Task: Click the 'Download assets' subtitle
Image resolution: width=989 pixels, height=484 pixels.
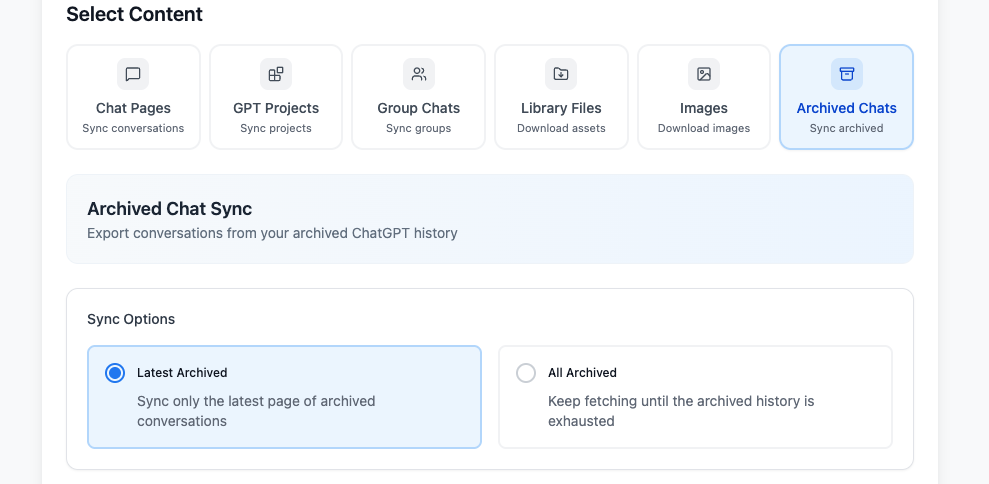Action: pyautogui.click(x=561, y=129)
